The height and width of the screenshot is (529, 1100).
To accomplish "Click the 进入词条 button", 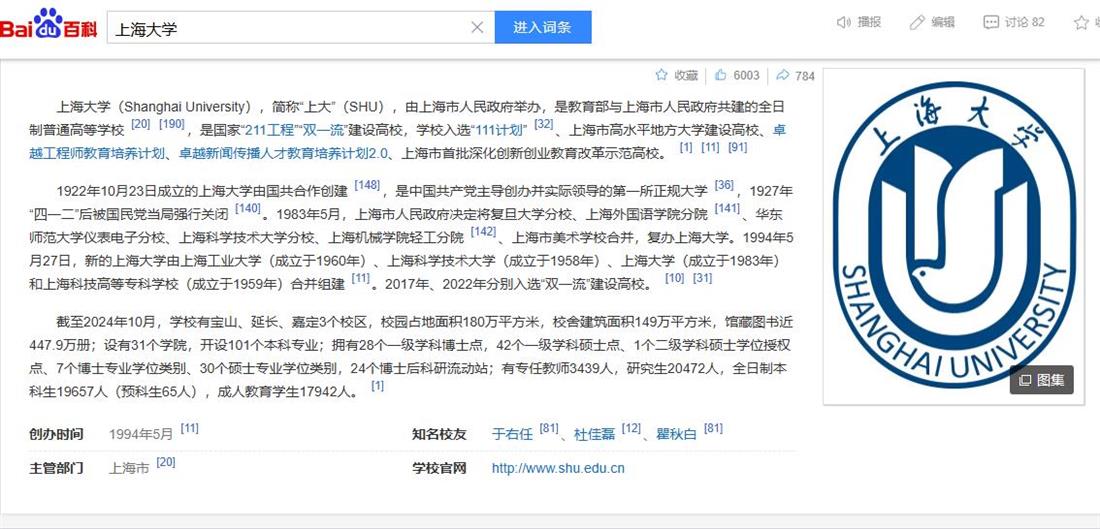I will pos(542,27).
